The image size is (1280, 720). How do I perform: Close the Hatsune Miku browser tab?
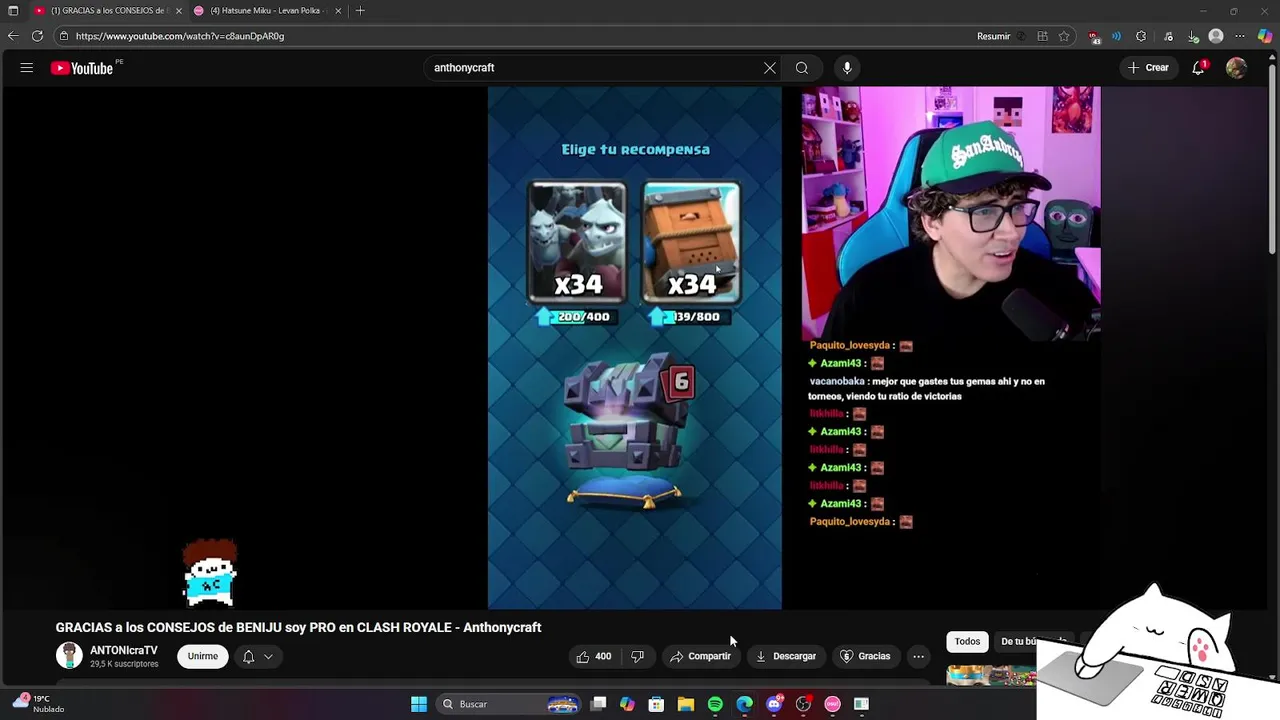[x=338, y=11]
